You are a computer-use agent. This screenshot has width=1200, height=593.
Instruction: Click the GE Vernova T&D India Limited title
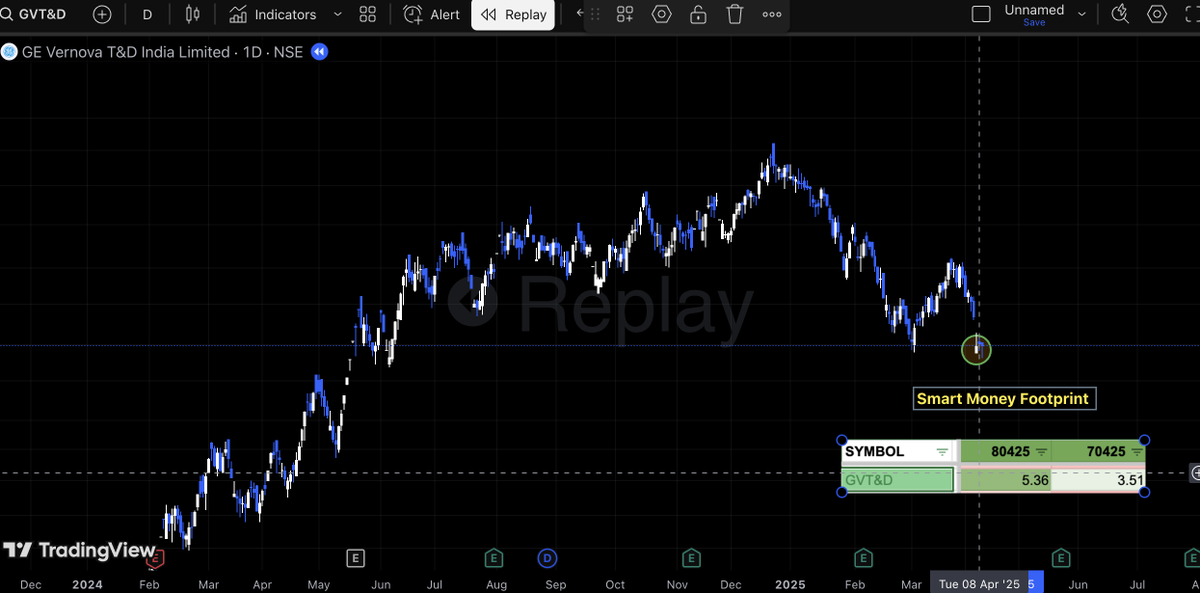coord(126,52)
